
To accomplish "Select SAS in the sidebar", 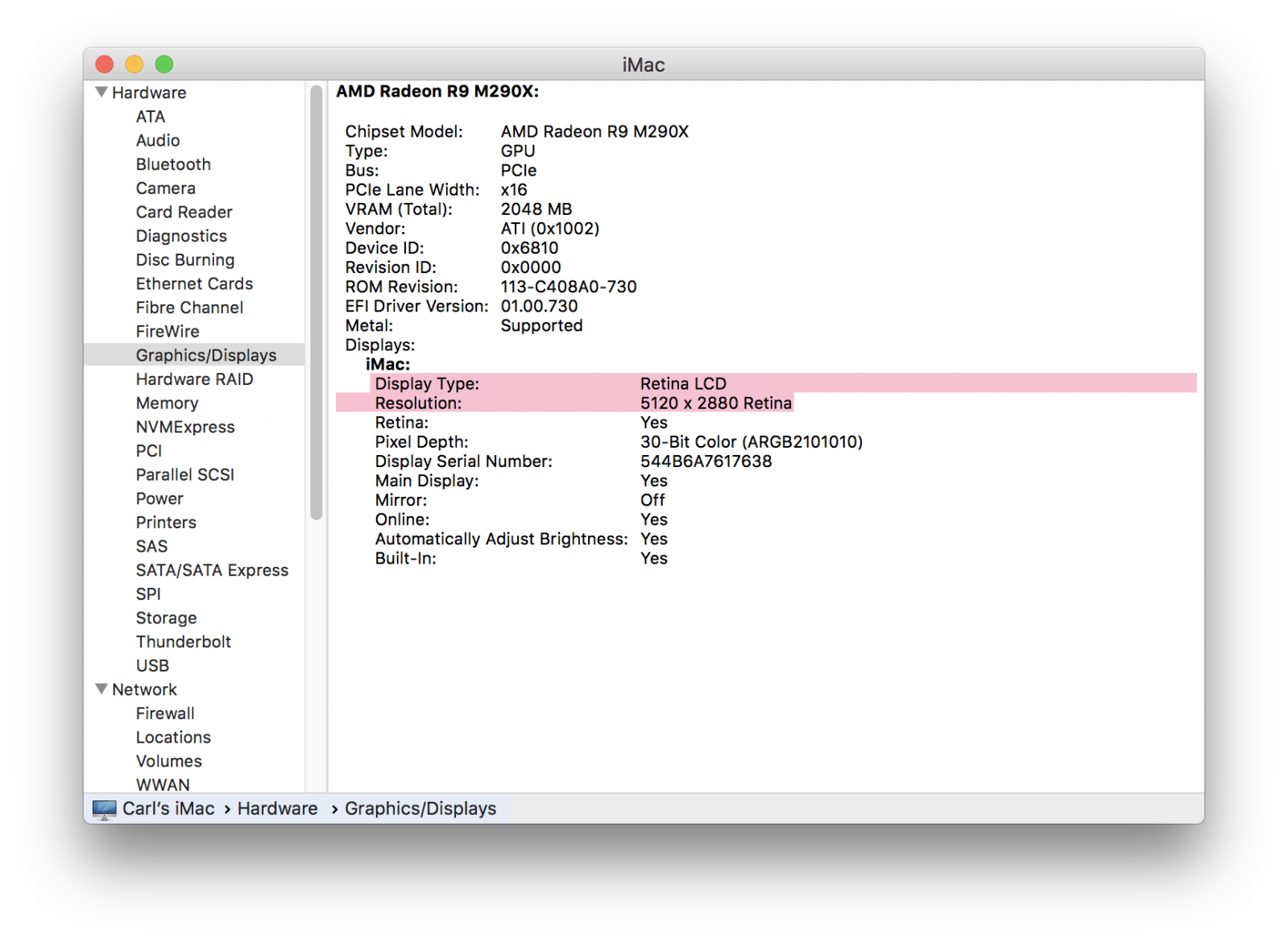I will point(151,547).
